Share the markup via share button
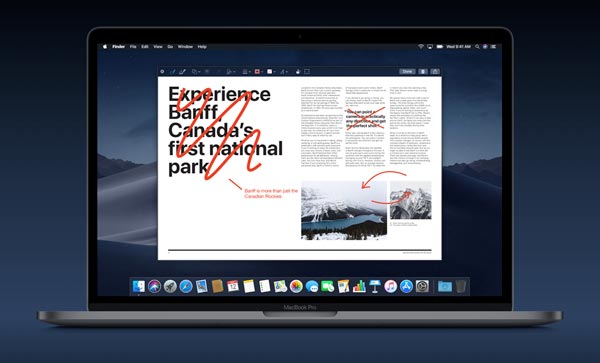Image resolution: width=600 pixels, height=363 pixels. point(435,72)
